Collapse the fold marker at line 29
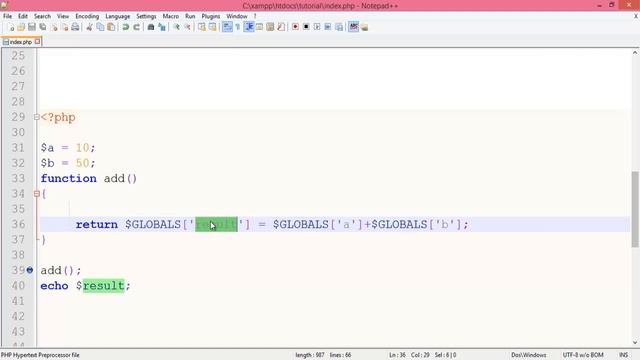The image size is (640, 360). click(x=36, y=117)
